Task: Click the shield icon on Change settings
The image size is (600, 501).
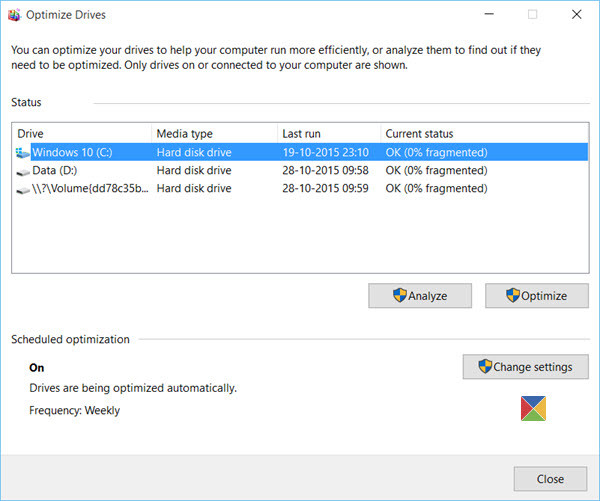Action: click(x=485, y=366)
